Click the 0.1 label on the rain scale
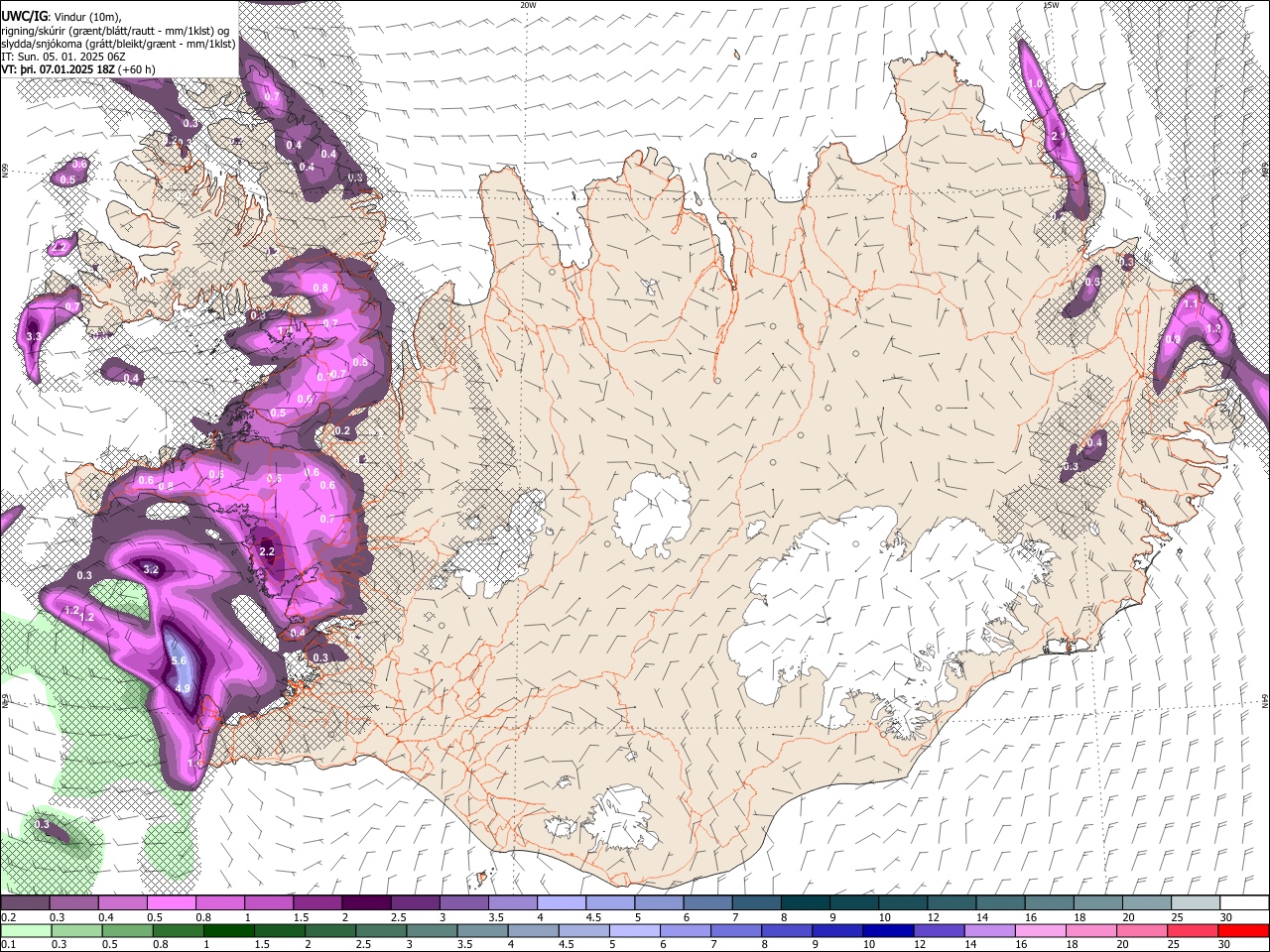This screenshot has height=952, width=1270. pyautogui.click(x=8, y=945)
